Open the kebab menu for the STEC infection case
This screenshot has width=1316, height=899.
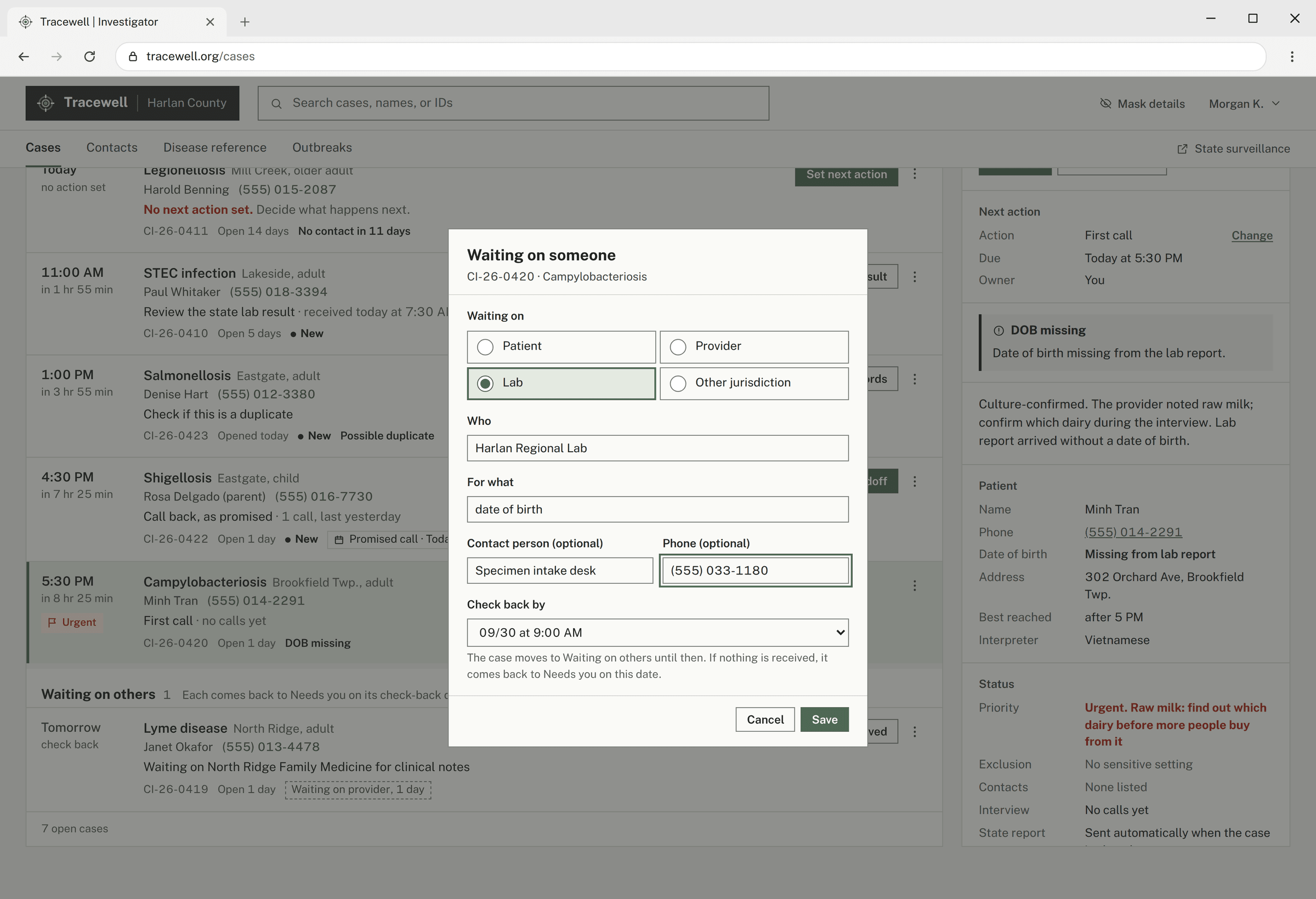[915, 277]
